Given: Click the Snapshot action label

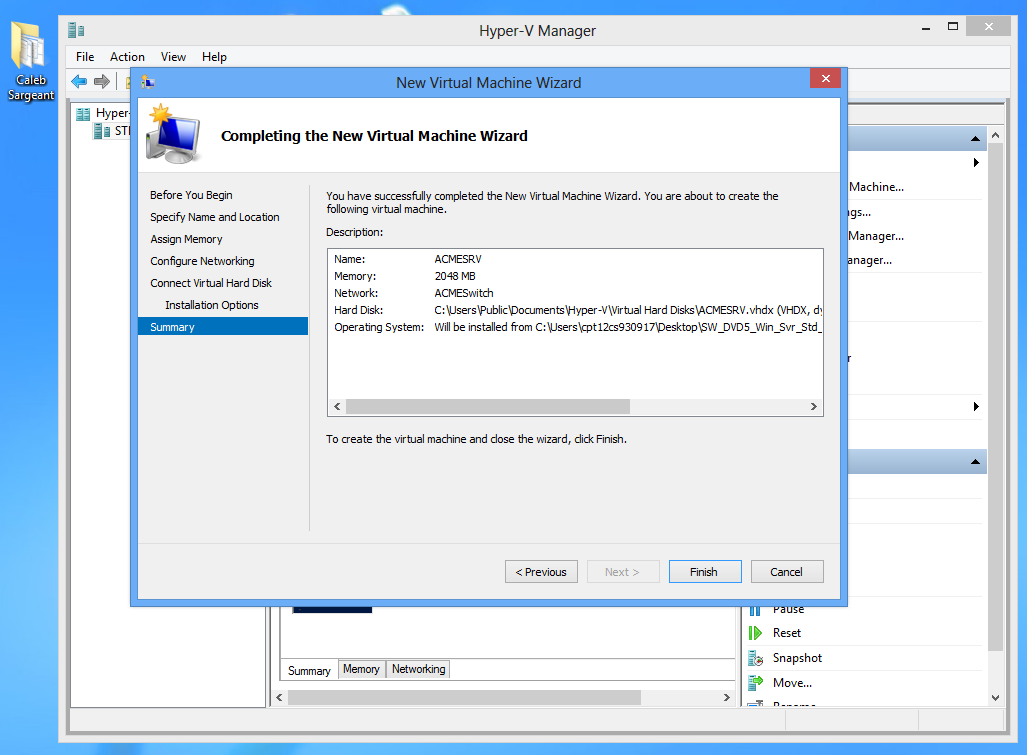Looking at the screenshot, I should (x=797, y=658).
